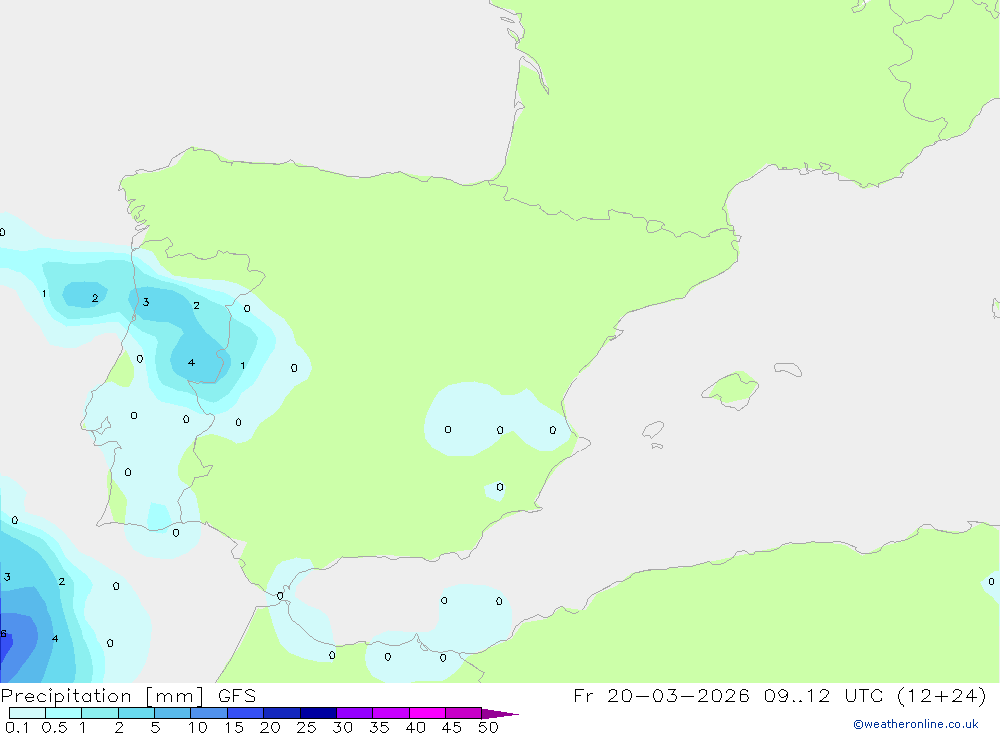This screenshot has height=733, width=1000.
Task: Click the date '20-03-2026' in the footer
Action: pos(678,695)
